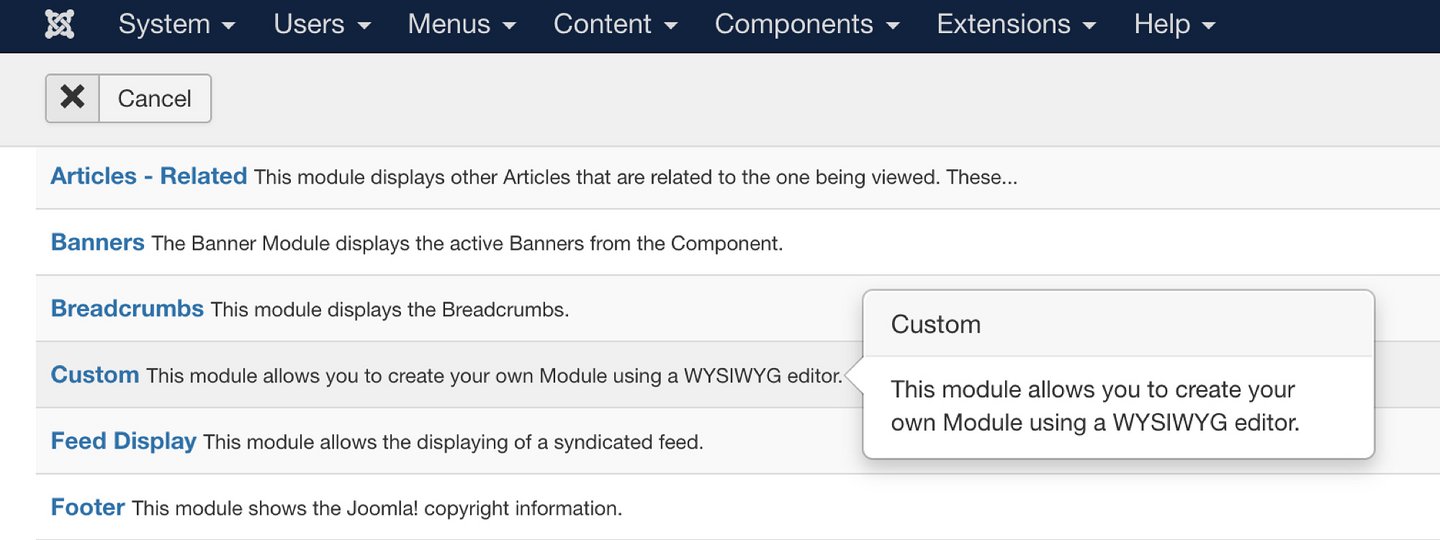Click the Joomla logo icon
Image resolution: width=1440 pixels, height=540 pixels.
[x=60, y=24]
